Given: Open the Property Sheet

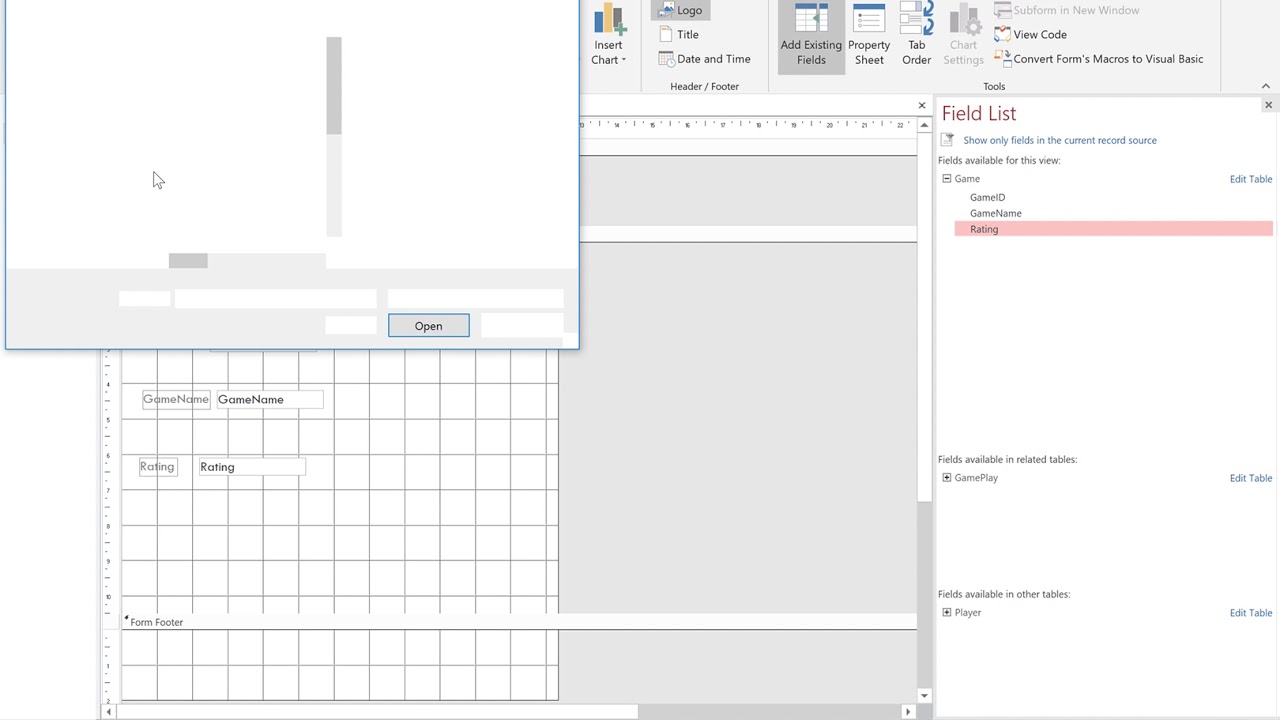Looking at the screenshot, I should point(869,37).
